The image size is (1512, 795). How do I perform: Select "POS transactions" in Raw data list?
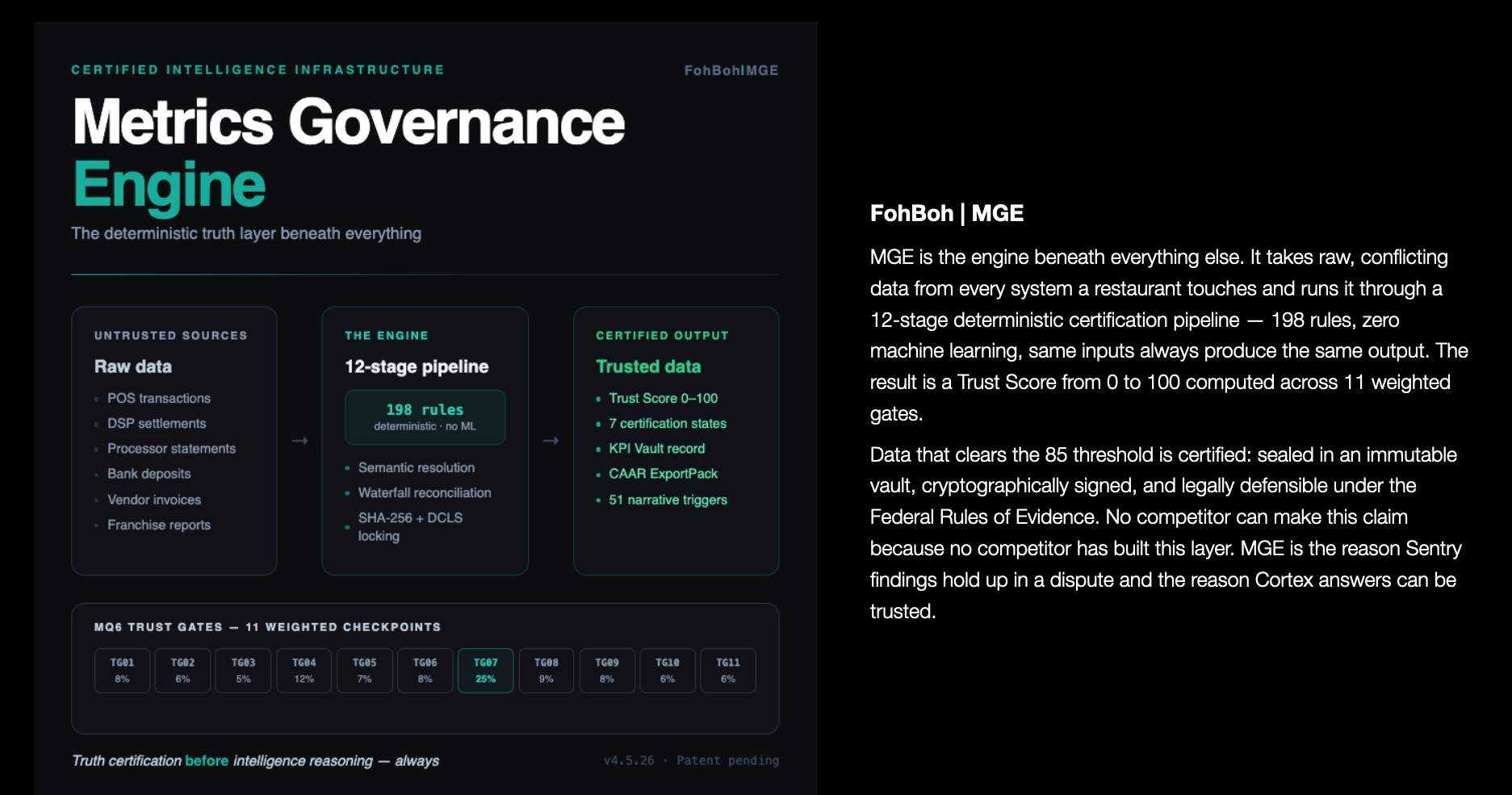[x=159, y=399]
